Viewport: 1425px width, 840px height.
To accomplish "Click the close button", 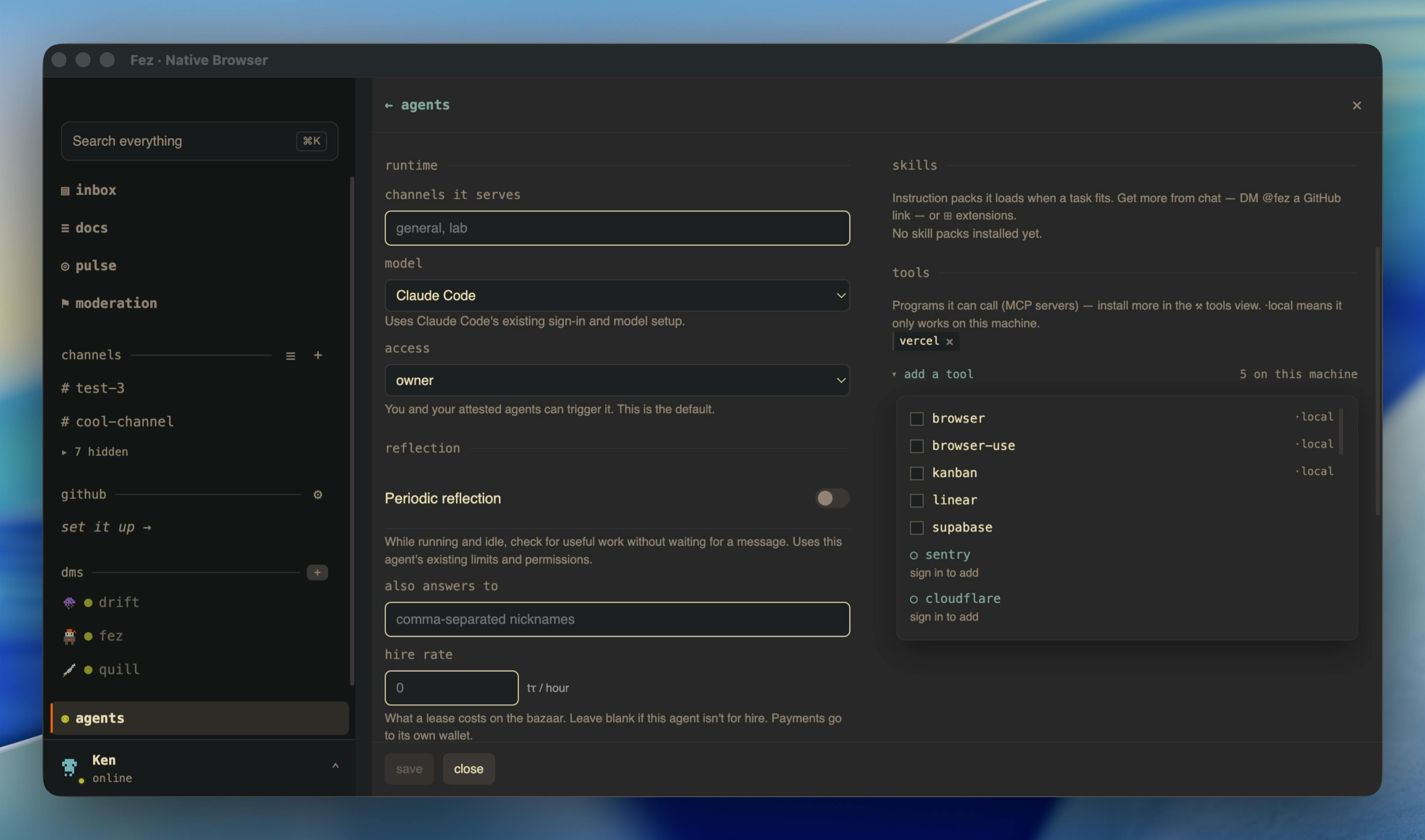I will click(469, 769).
